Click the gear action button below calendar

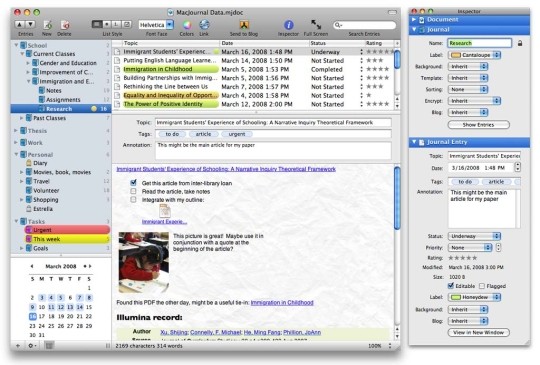click(32, 345)
